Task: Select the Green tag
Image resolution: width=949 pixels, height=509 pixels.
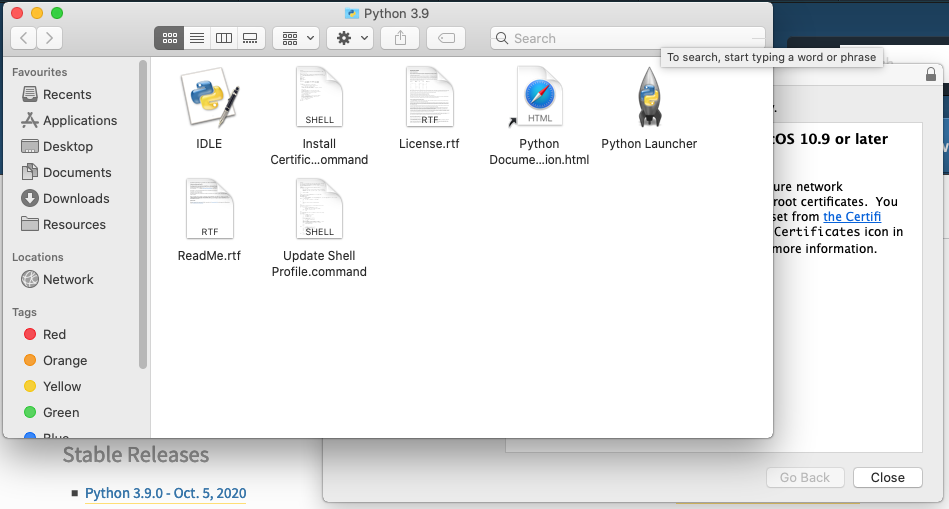Action: 51,412
